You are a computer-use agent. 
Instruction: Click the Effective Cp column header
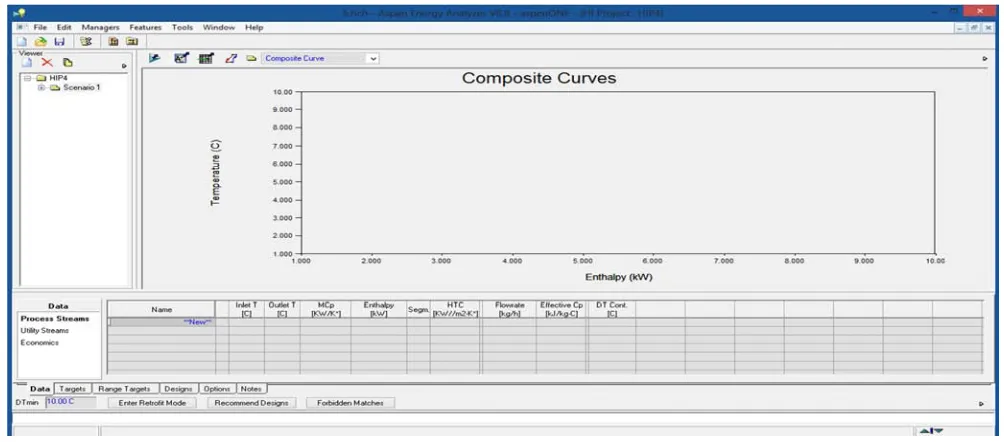pos(561,309)
